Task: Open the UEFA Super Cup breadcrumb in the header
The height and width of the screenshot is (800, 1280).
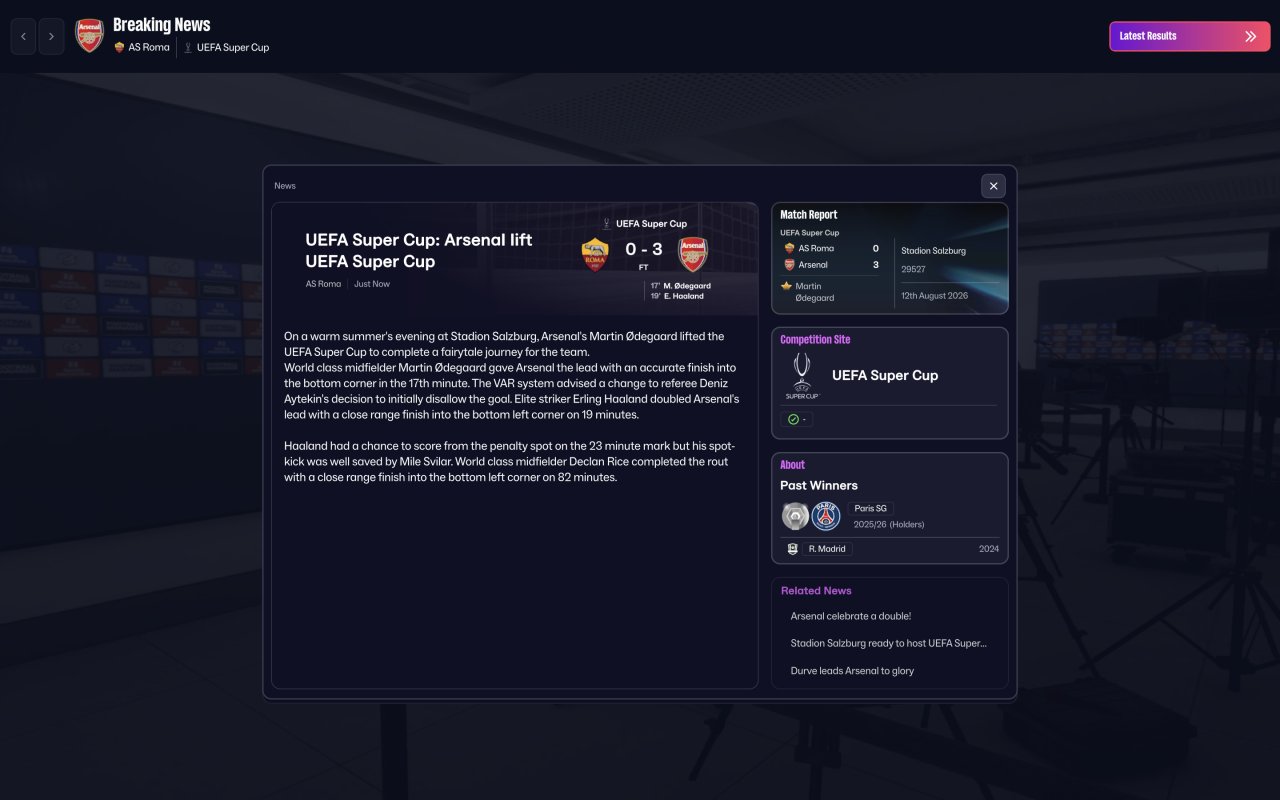Action: [226, 47]
